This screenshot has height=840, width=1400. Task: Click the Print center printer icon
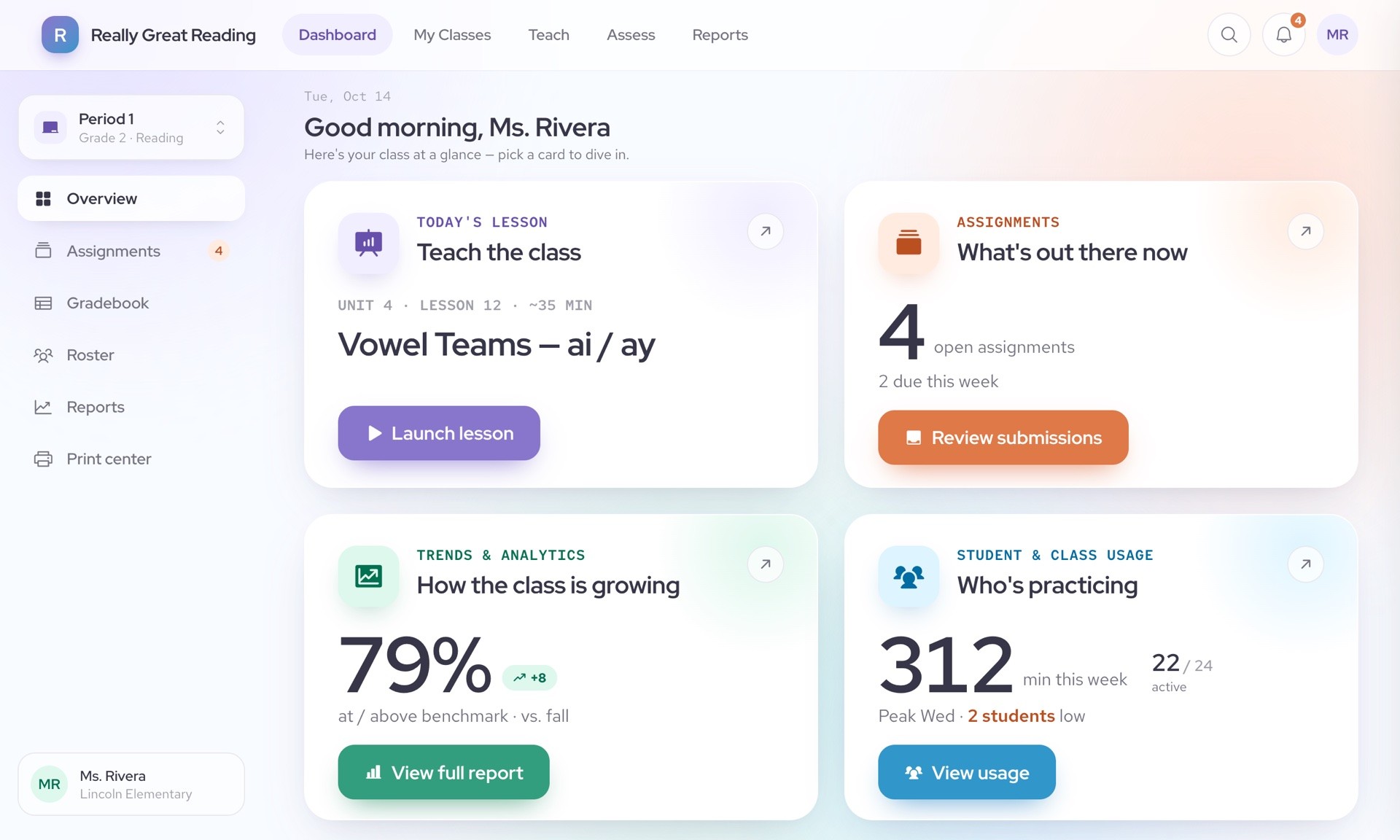click(43, 459)
